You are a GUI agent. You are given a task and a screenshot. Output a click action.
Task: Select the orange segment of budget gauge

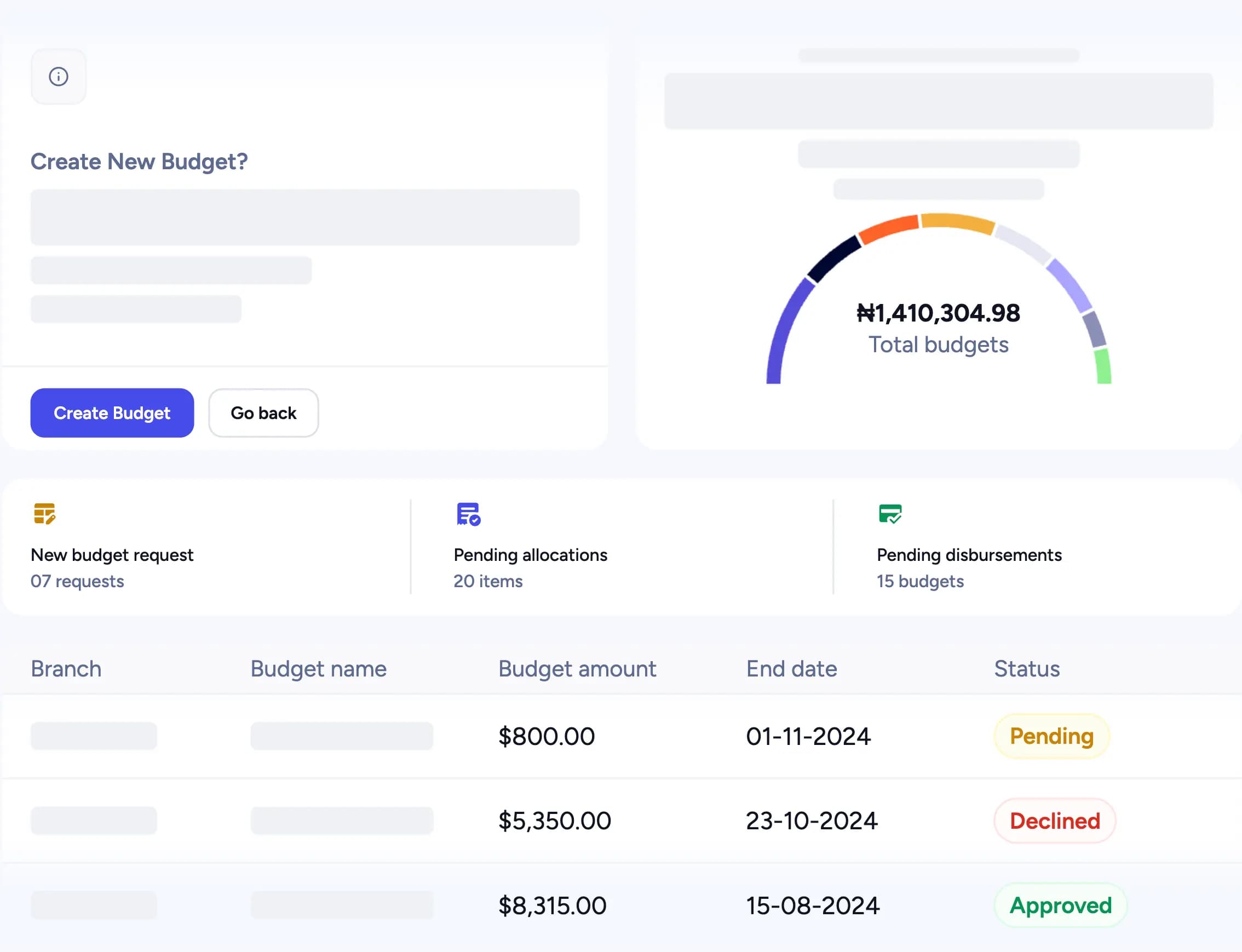tap(888, 228)
